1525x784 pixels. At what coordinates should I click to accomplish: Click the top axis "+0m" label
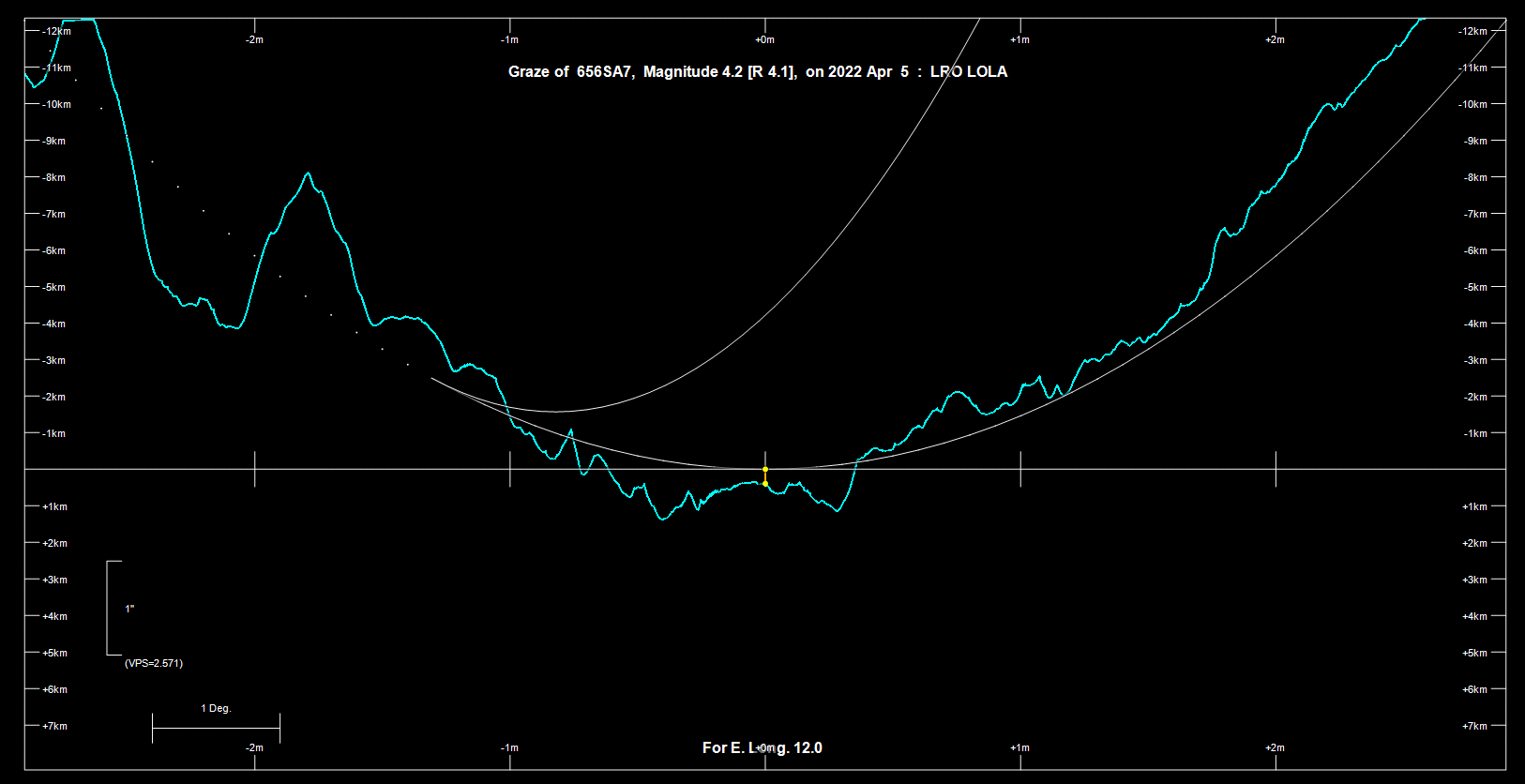click(x=764, y=39)
